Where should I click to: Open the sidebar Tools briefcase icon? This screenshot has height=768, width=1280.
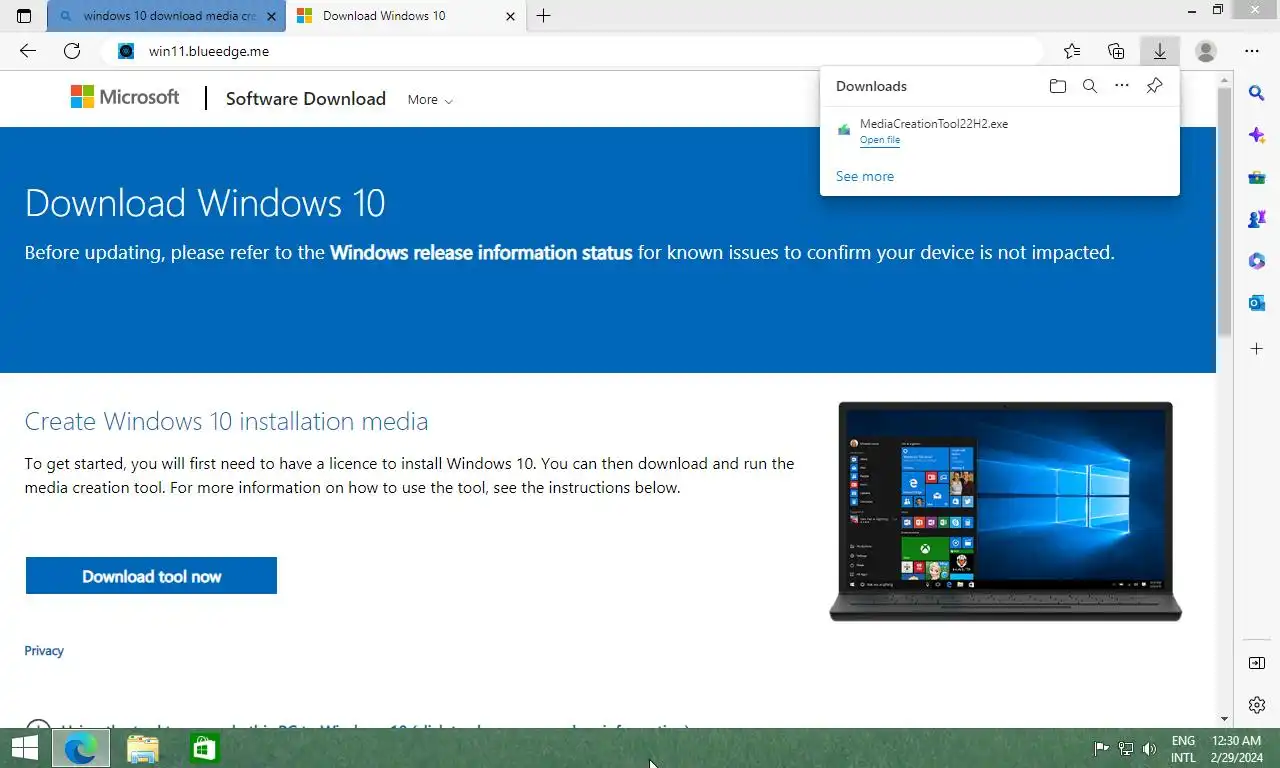(x=1257, y=177)
